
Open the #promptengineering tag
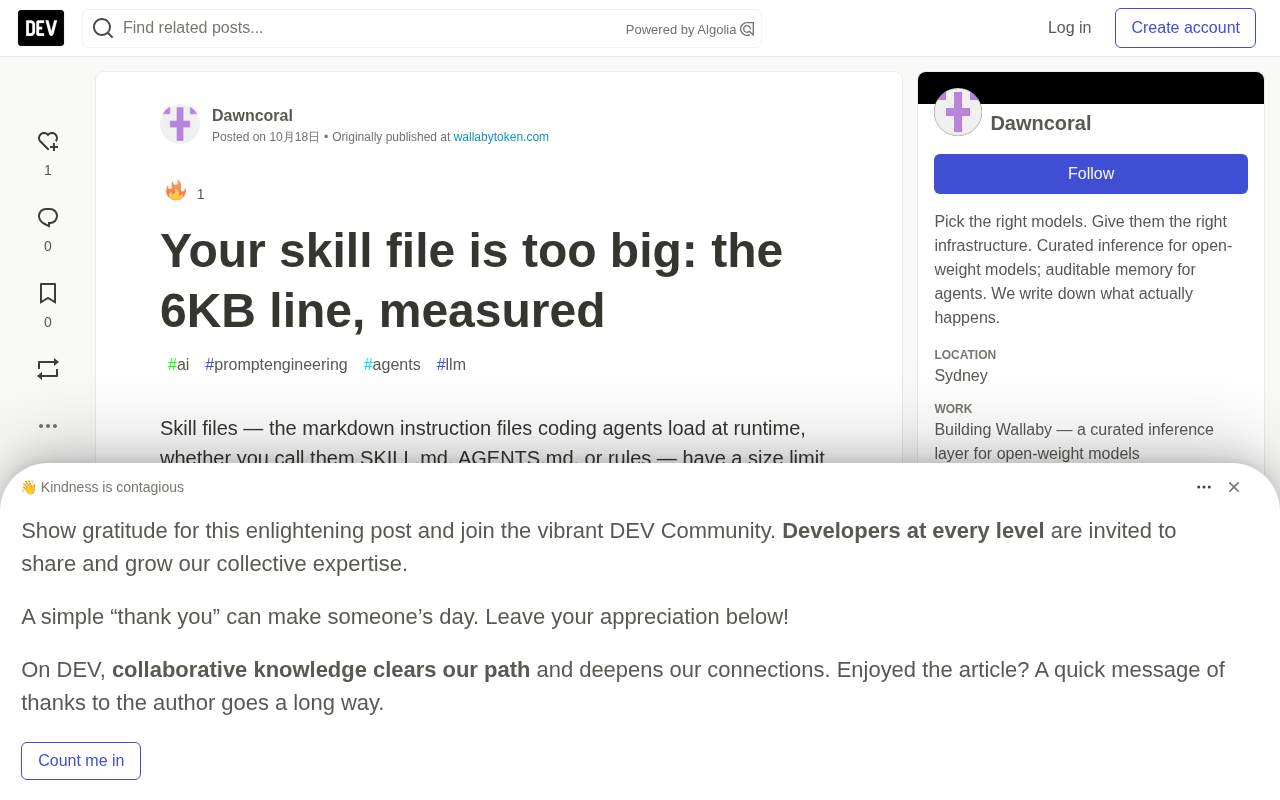tap(276, 365)
